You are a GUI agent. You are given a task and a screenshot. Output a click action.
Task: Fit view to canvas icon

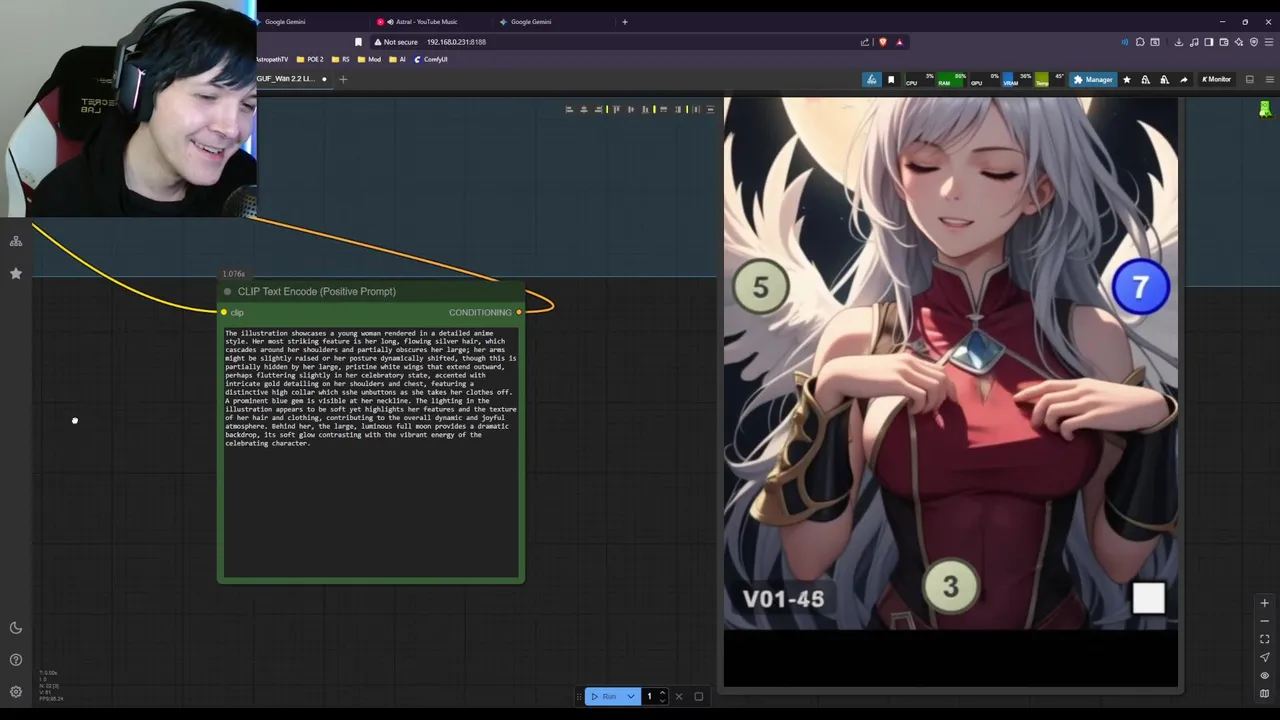pyautogui.click(x=1264, y=639)
